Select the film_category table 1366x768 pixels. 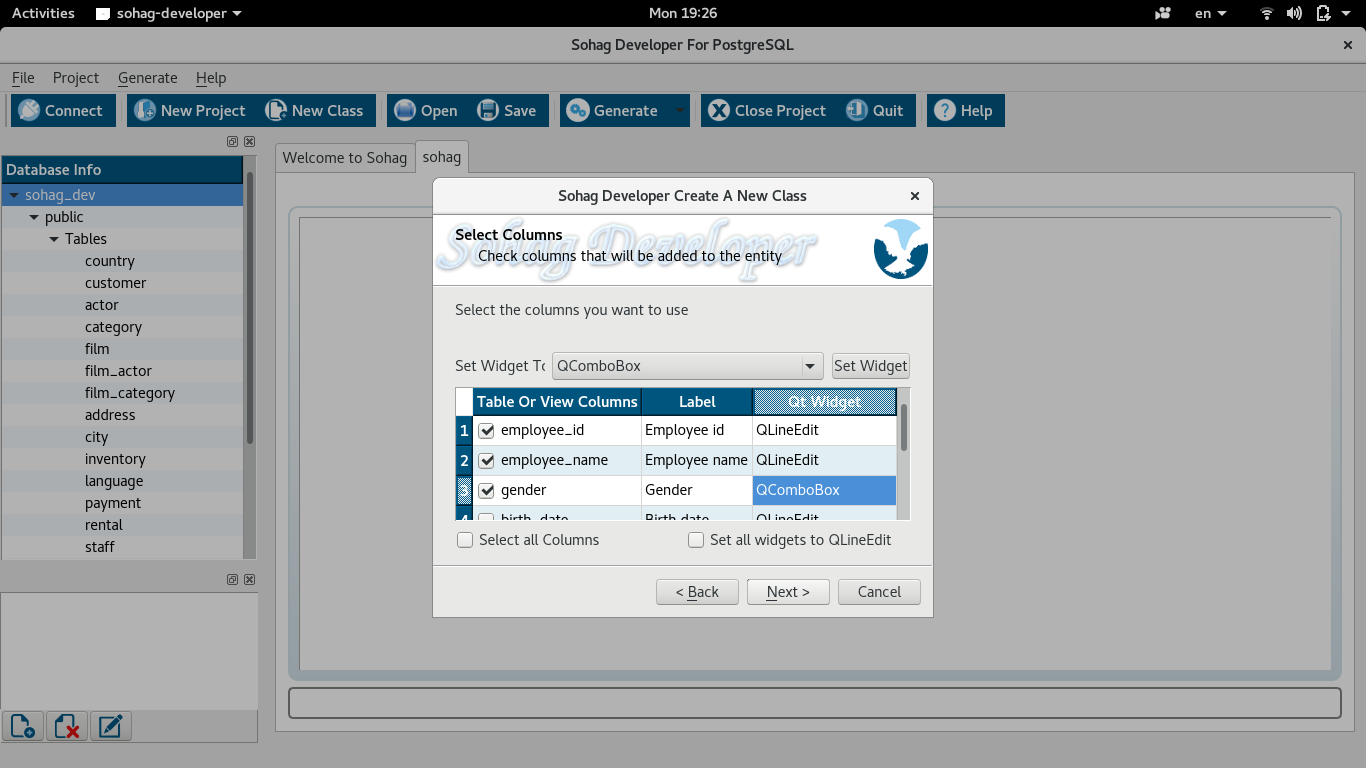(x=130, y=393)
